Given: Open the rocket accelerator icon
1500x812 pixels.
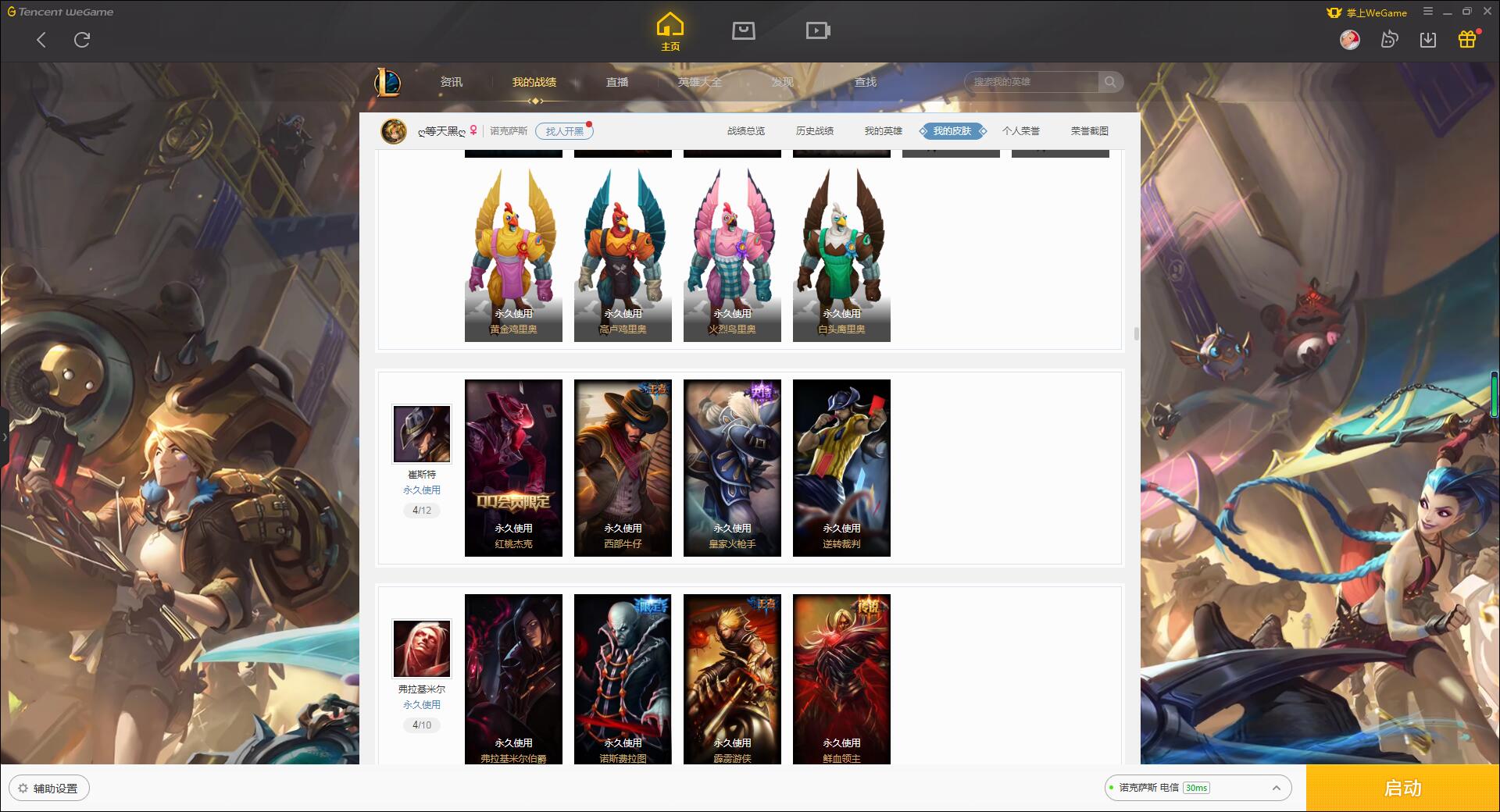Looking at the screenshot, I should click(1389, 39).
